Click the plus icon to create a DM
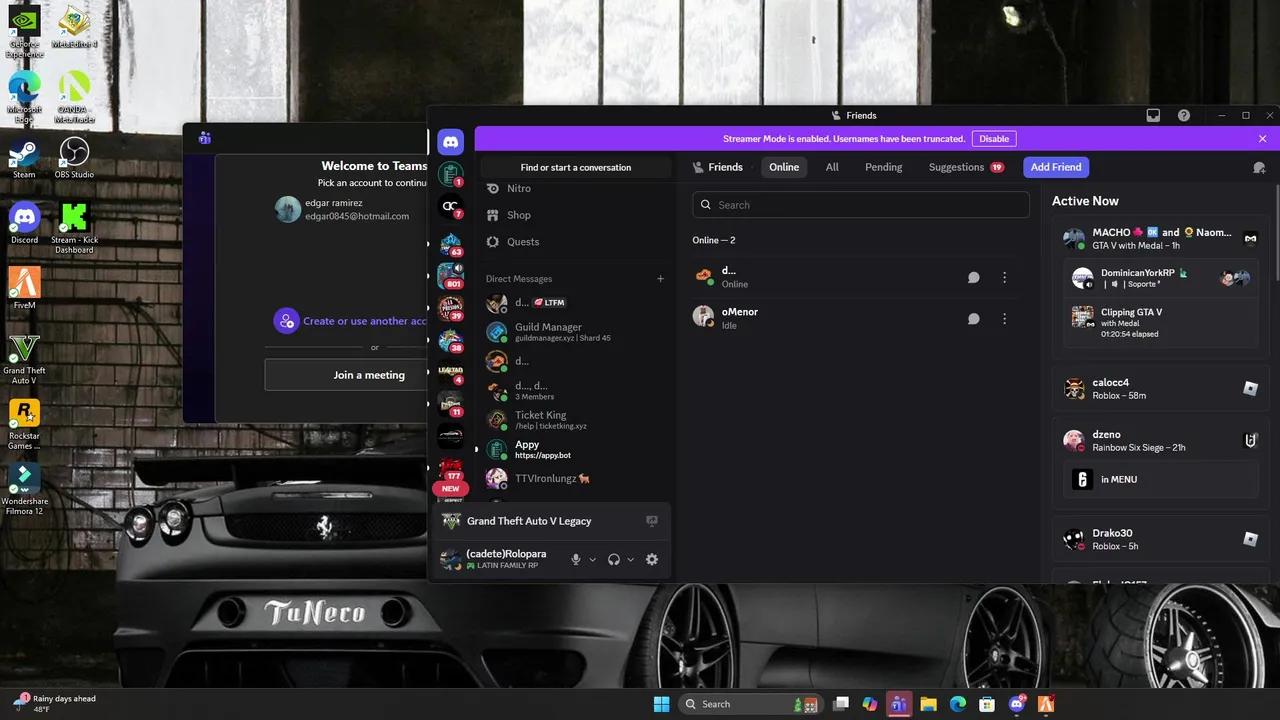The image size is (1280, 720). 660,279
